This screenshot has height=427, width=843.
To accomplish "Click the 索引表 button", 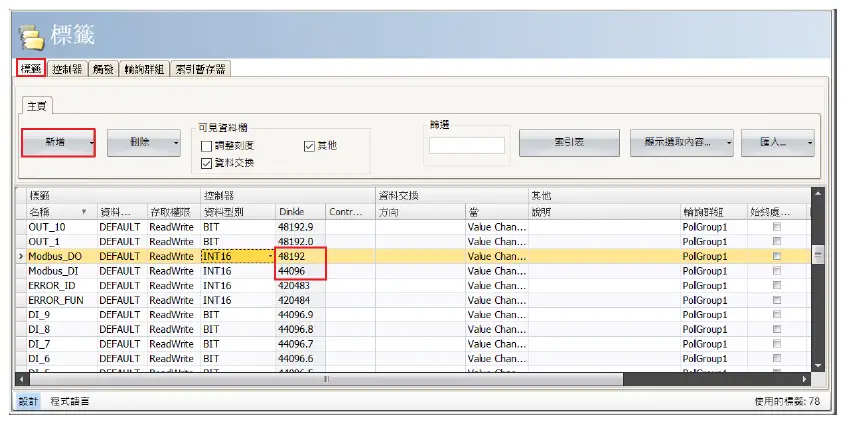I will coord(569,143).
